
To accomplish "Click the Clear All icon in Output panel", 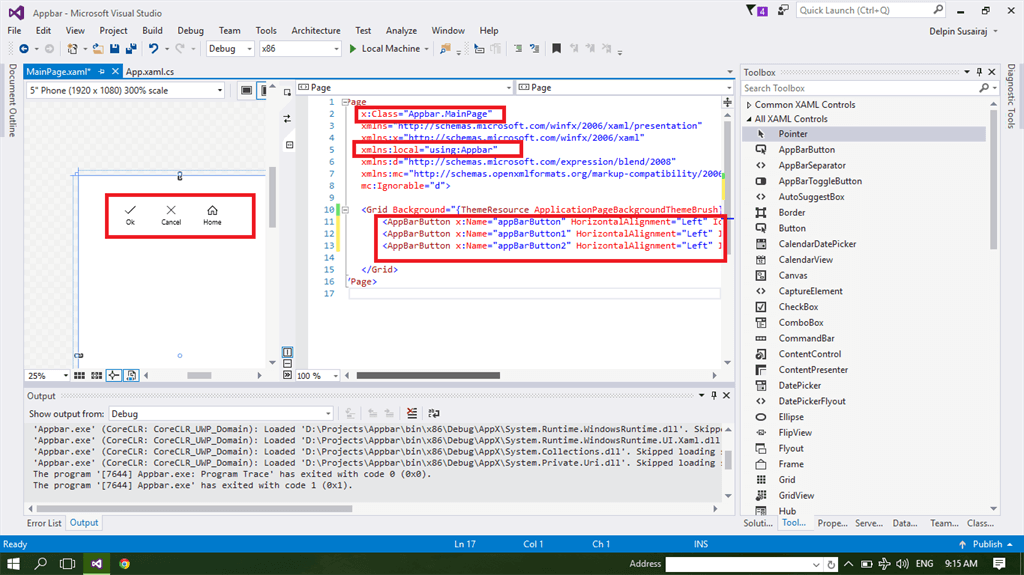I will (x=413, y=413).
